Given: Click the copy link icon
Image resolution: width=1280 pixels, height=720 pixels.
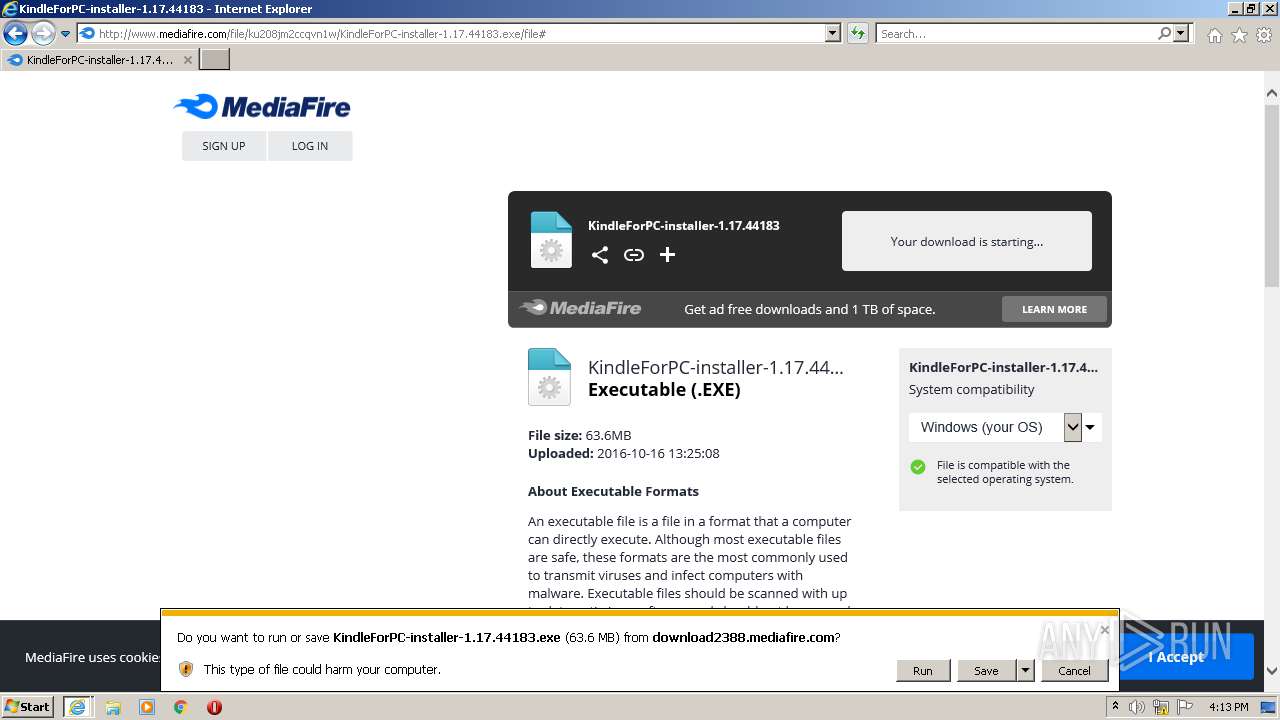Looking at the screenshot, I should coord(634,255).
